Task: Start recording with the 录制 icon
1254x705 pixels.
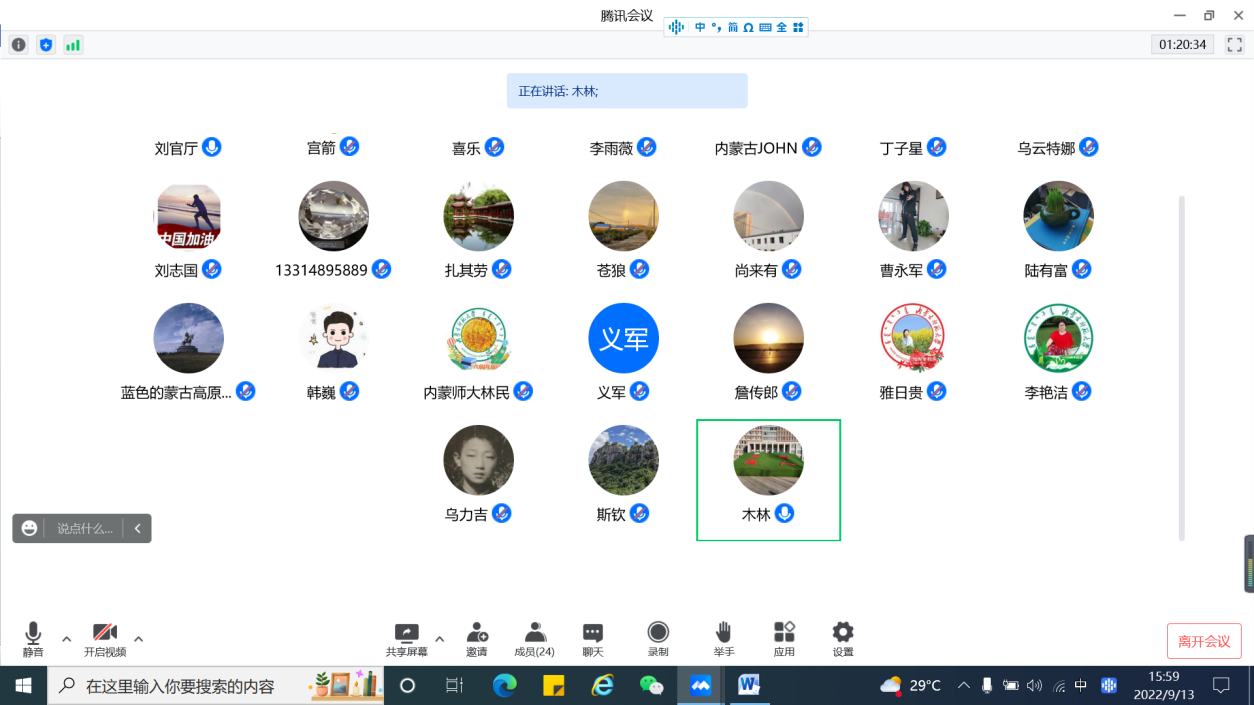Action: pyautogui.click(x=658, y=638)
